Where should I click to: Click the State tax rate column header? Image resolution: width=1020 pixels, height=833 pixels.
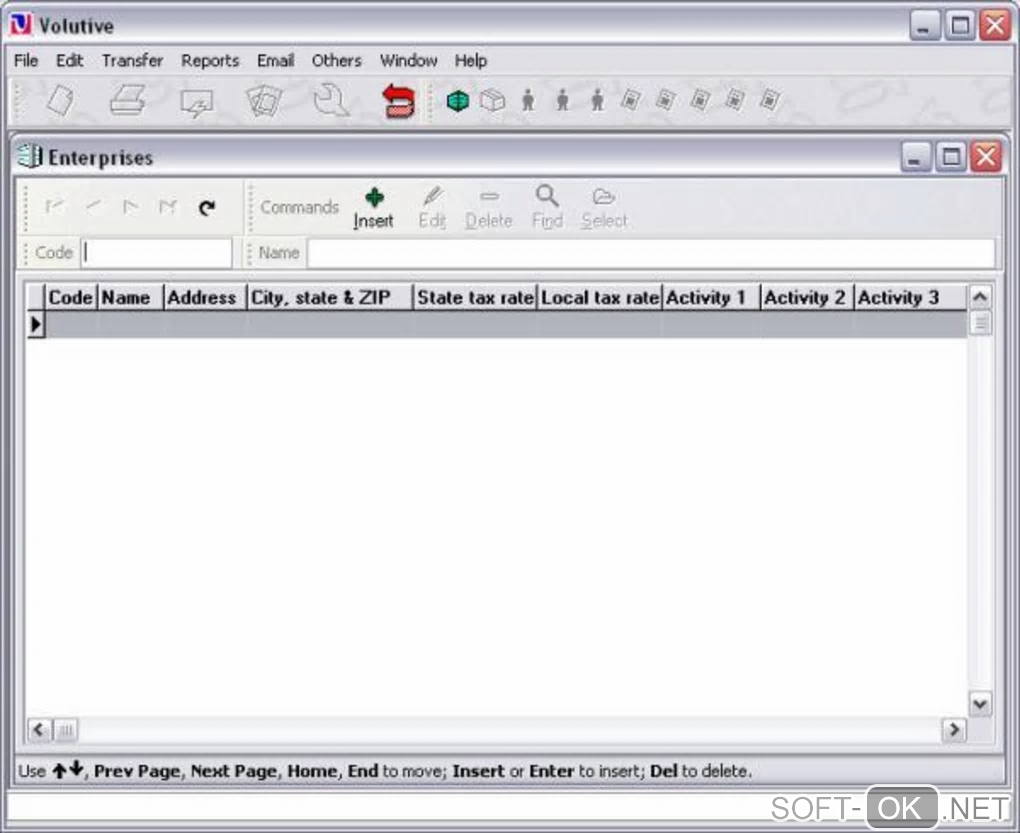[475, 297]
